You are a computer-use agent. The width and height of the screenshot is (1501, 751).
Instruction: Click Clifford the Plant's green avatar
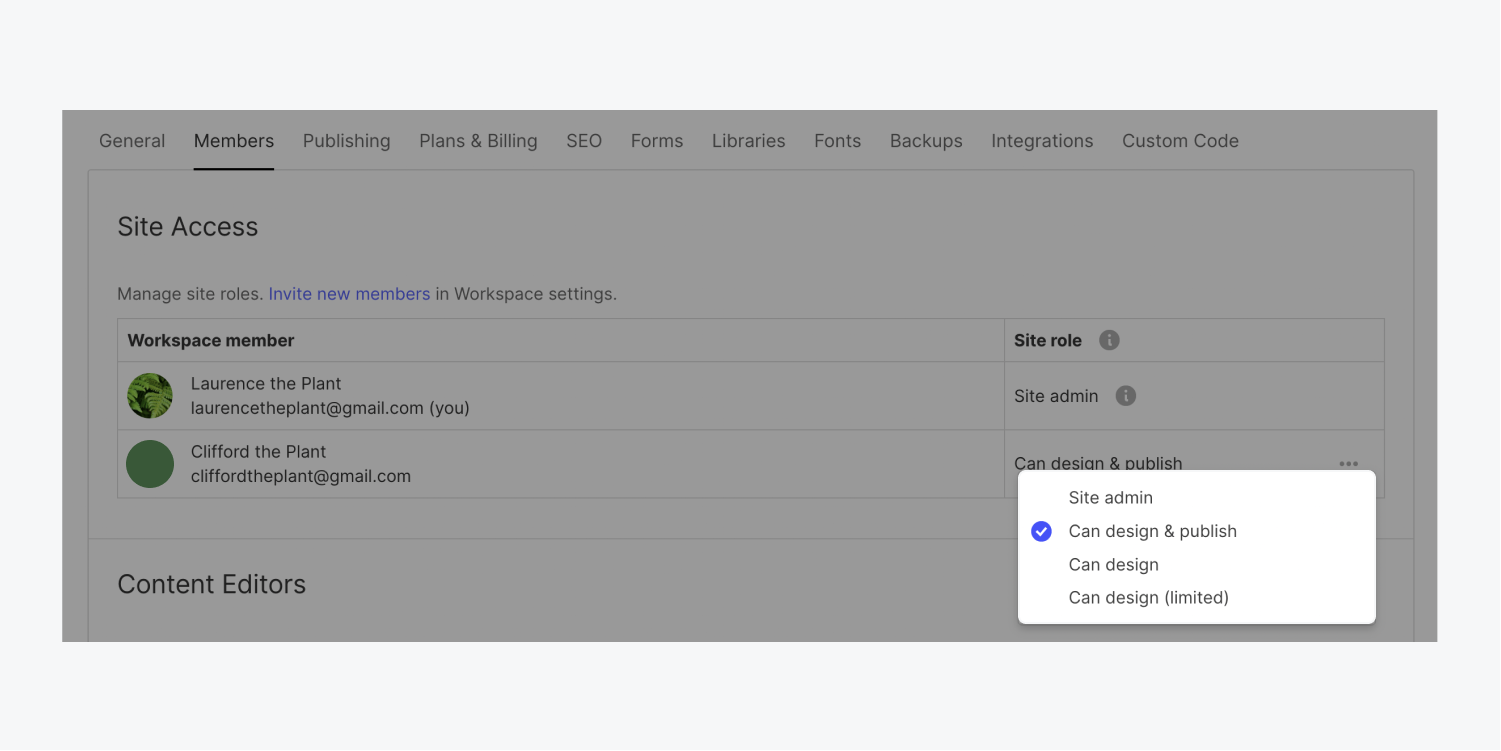click(x=150, y=464)
